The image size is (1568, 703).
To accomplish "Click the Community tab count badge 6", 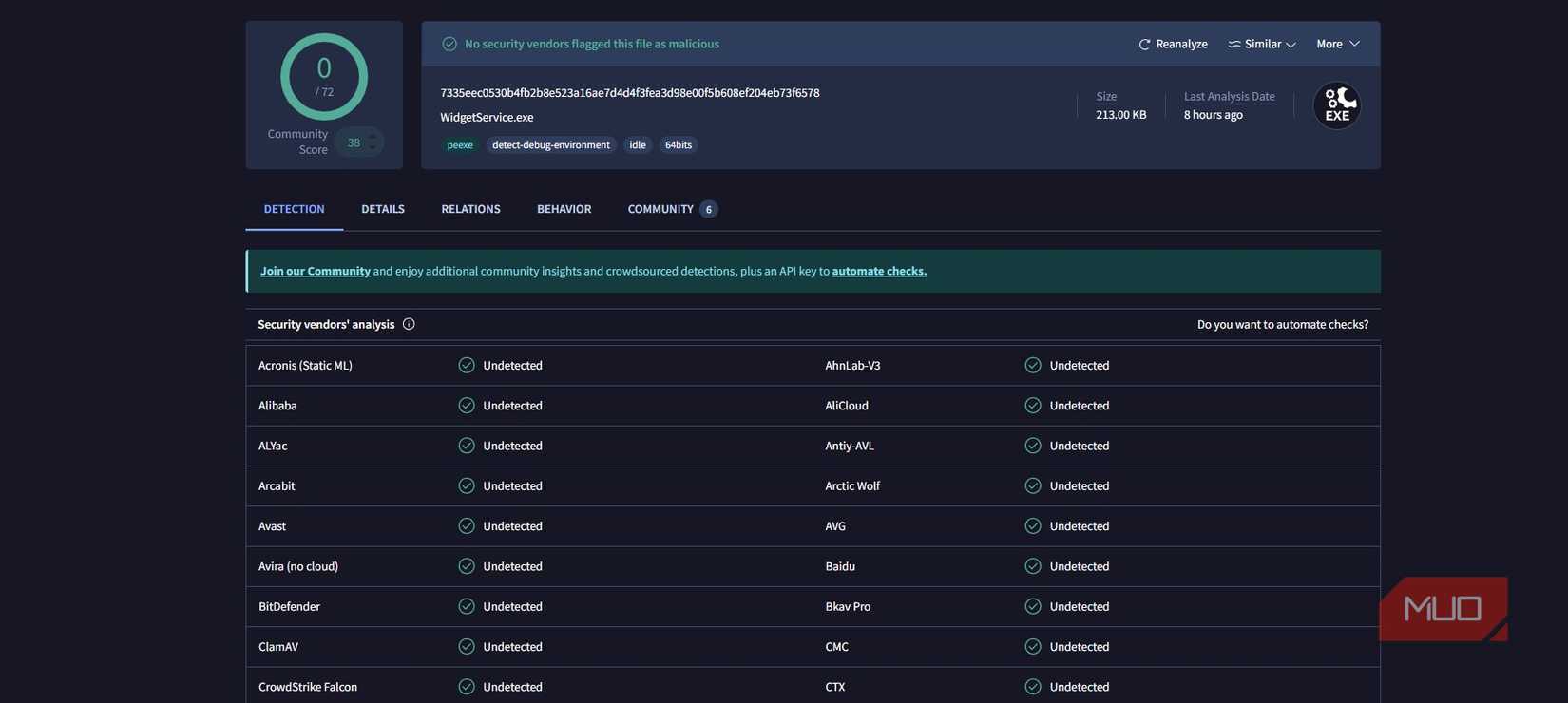I will tap(708, 210).
